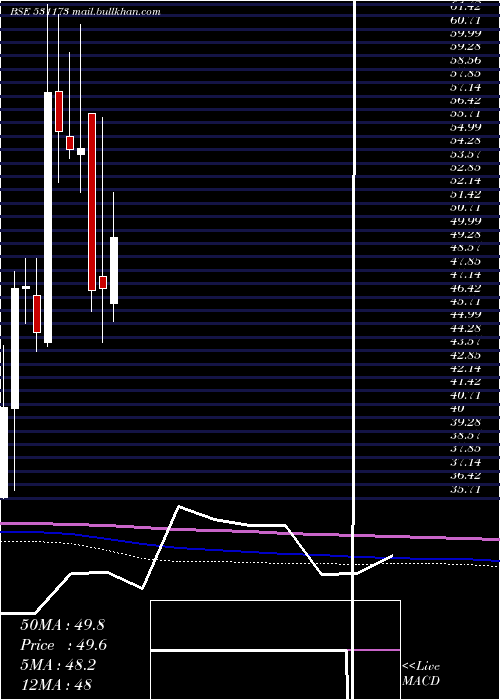Screen dimensions: 500x700
Task: Click the tallest white candlestick body
Action: (48, 217)
